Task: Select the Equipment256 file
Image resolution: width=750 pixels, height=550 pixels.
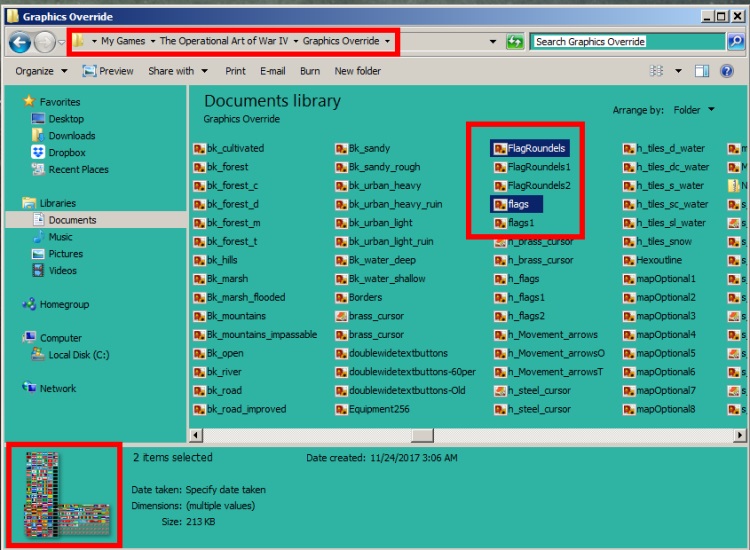Action: (372, 409)
